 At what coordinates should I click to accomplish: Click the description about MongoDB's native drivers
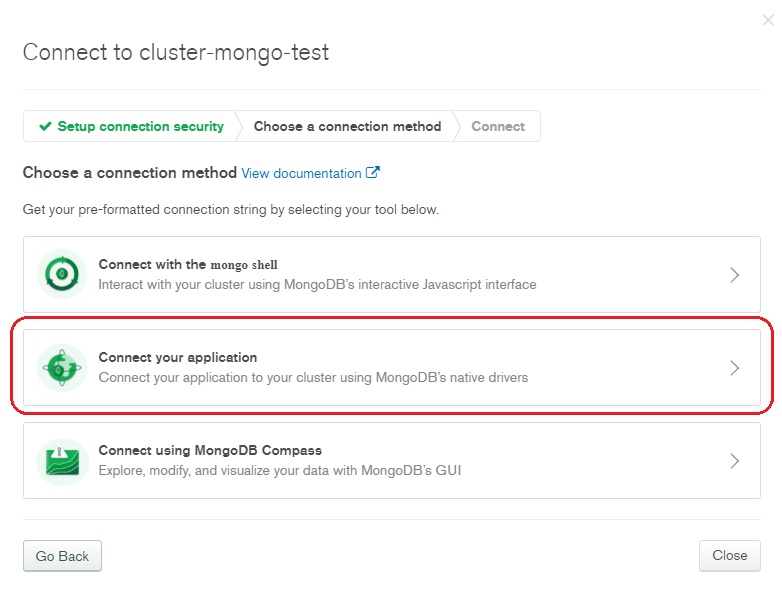[x=313, y=378]
